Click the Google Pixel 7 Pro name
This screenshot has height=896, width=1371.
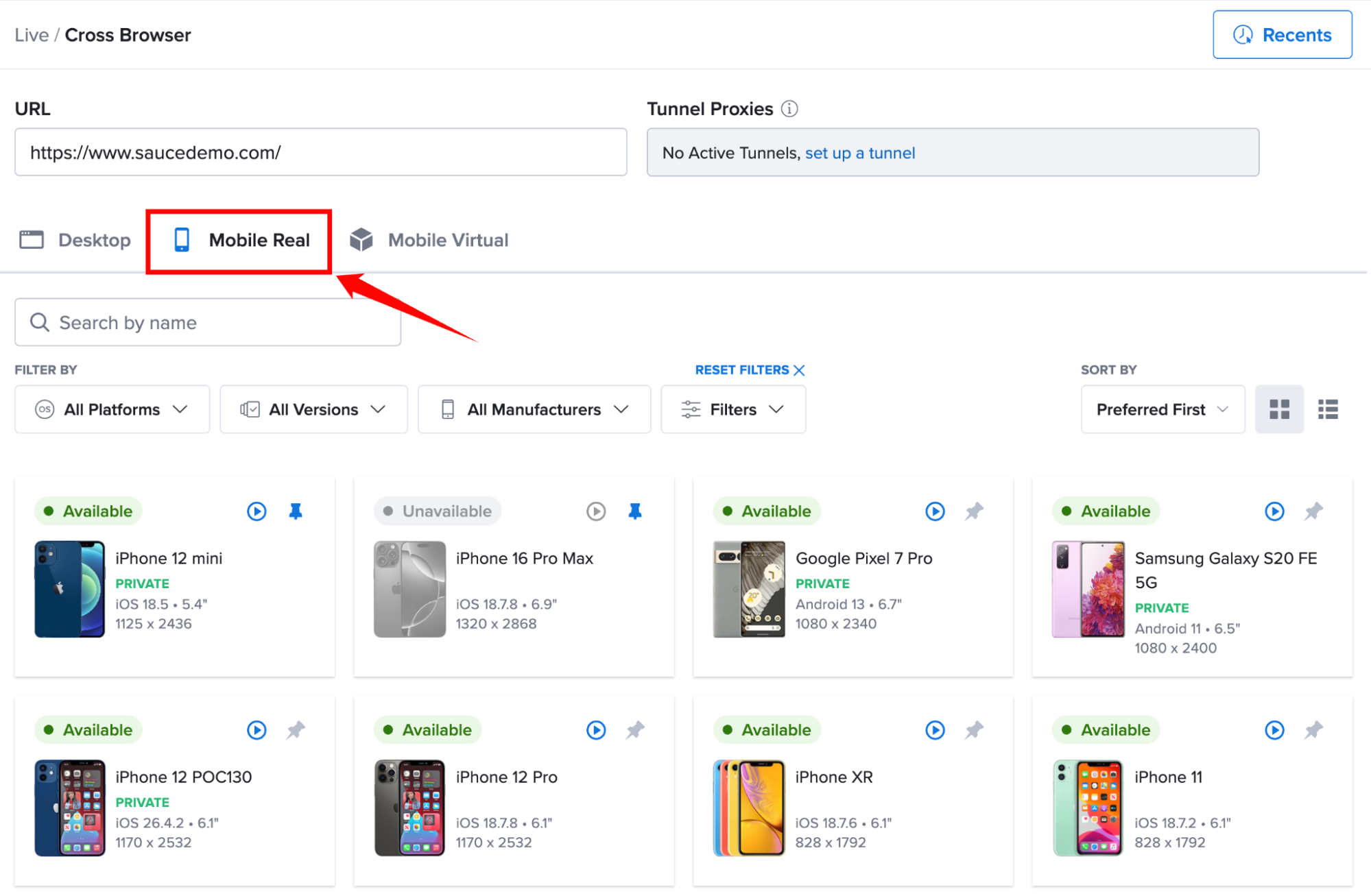click(x=864, y=559)
